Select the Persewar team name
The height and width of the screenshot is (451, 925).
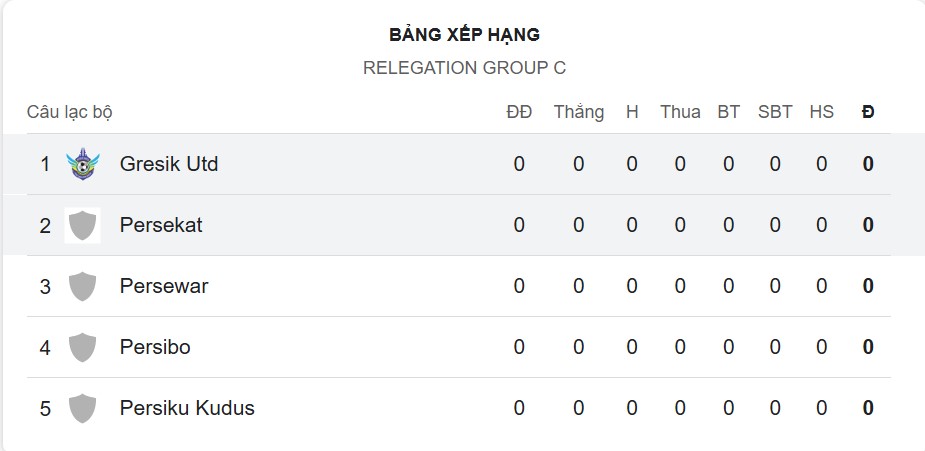point(164,286)
